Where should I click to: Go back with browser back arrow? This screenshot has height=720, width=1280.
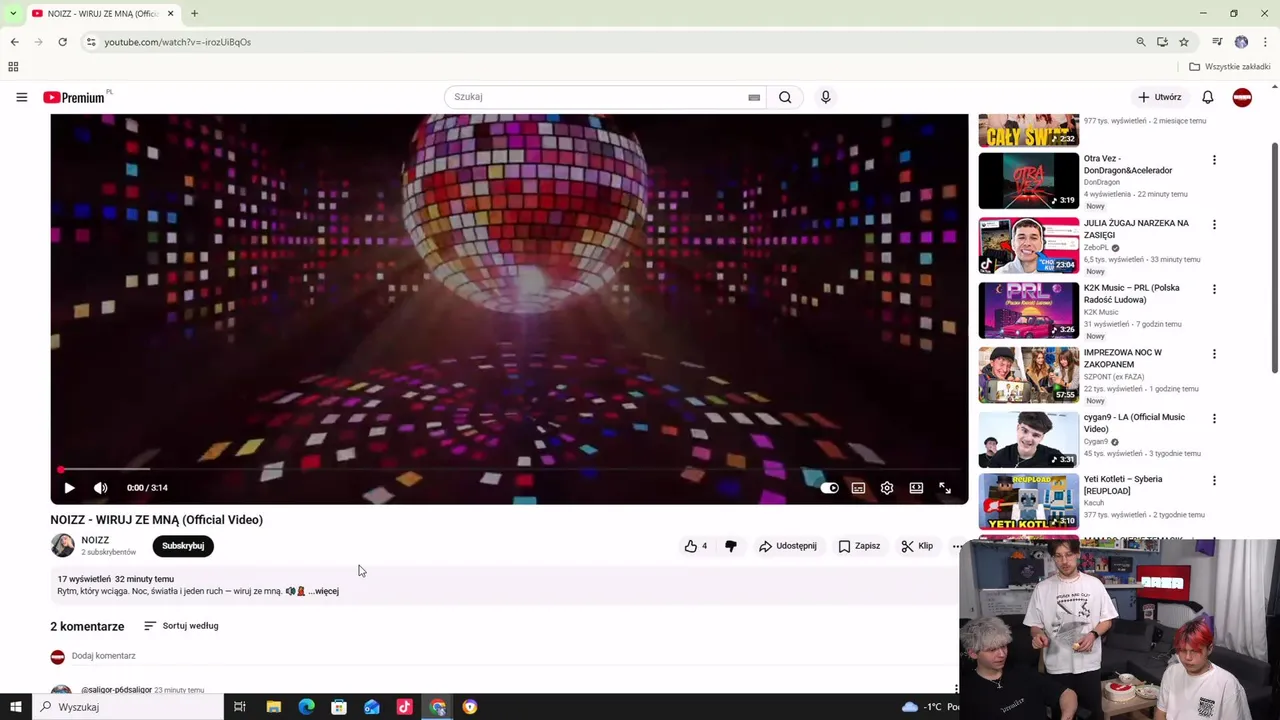14,42
